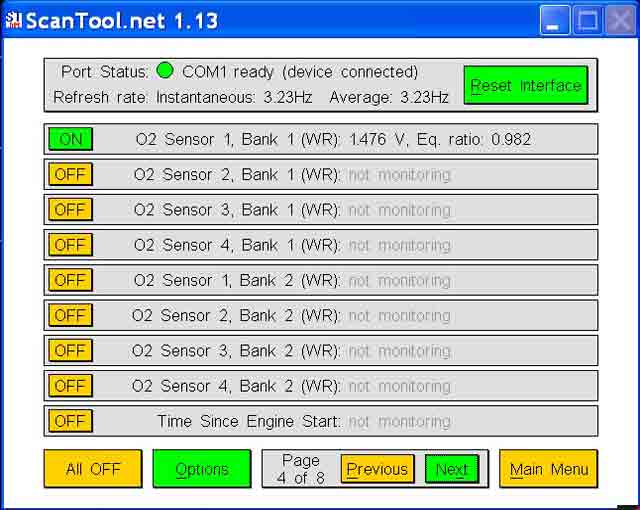Image resolution: width=640 pixels, height=510 pixels.
Task: Turn on O2 Sensor 3, Bank 2
Action: point(70,351)
